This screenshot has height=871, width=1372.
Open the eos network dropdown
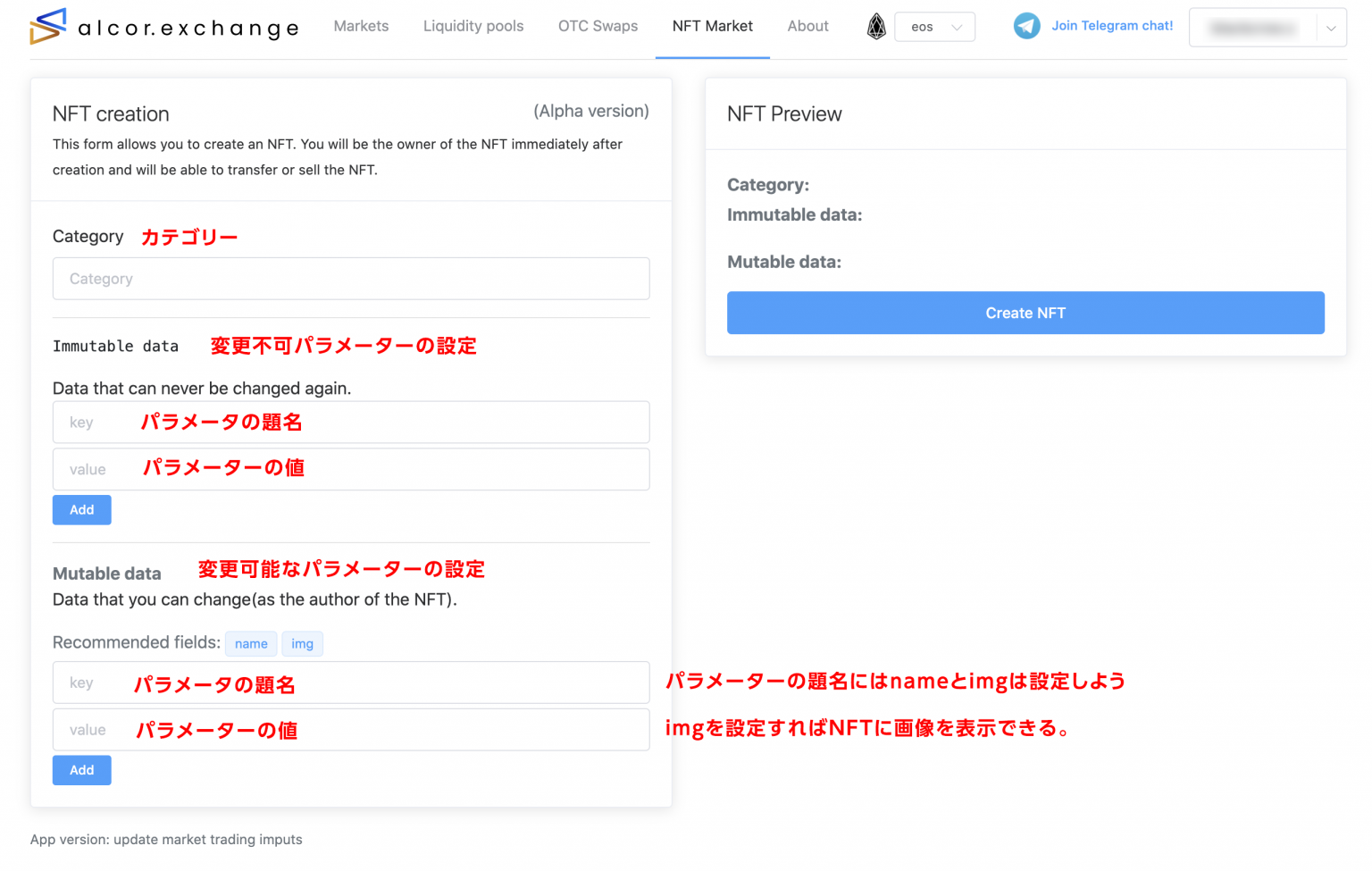[x=934, y=27]
